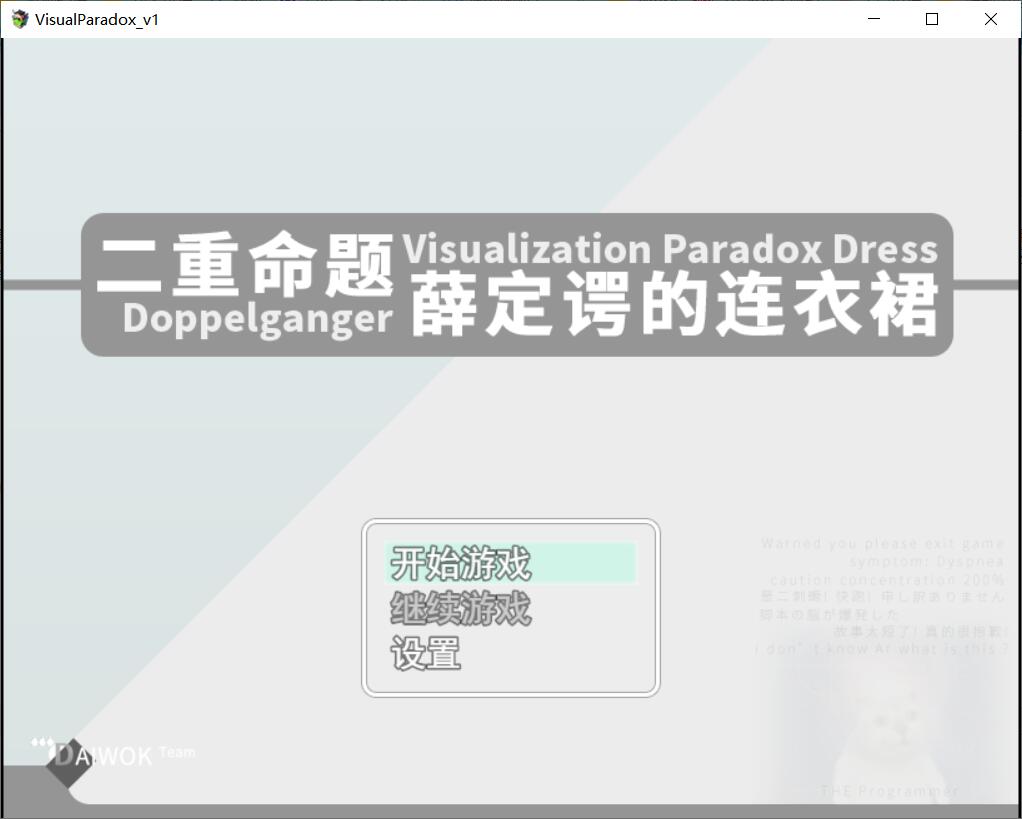Click the 薛定谔的连衣裙 subtitle text
The image size is (1022, 819).
point(675,305)
